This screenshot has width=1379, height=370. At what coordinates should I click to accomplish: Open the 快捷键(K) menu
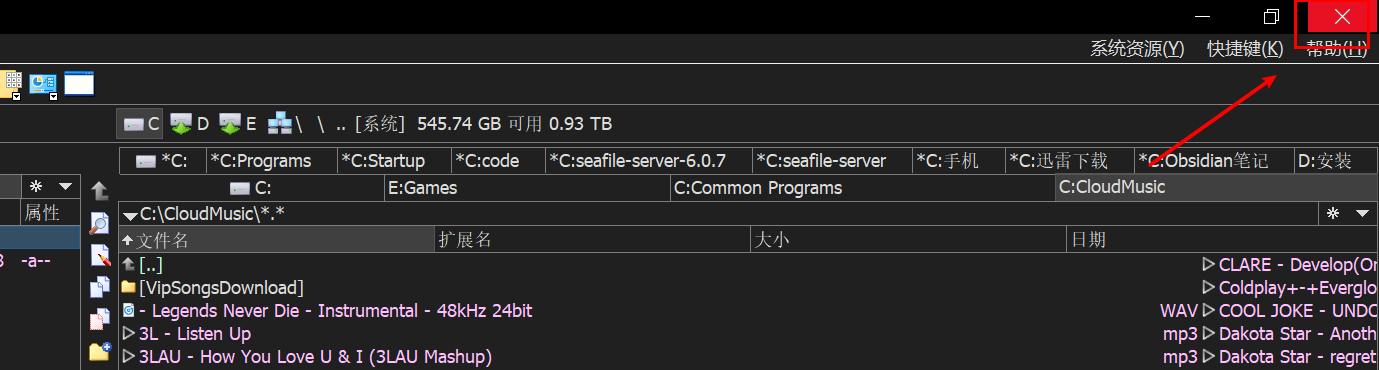pos(1245,48)
